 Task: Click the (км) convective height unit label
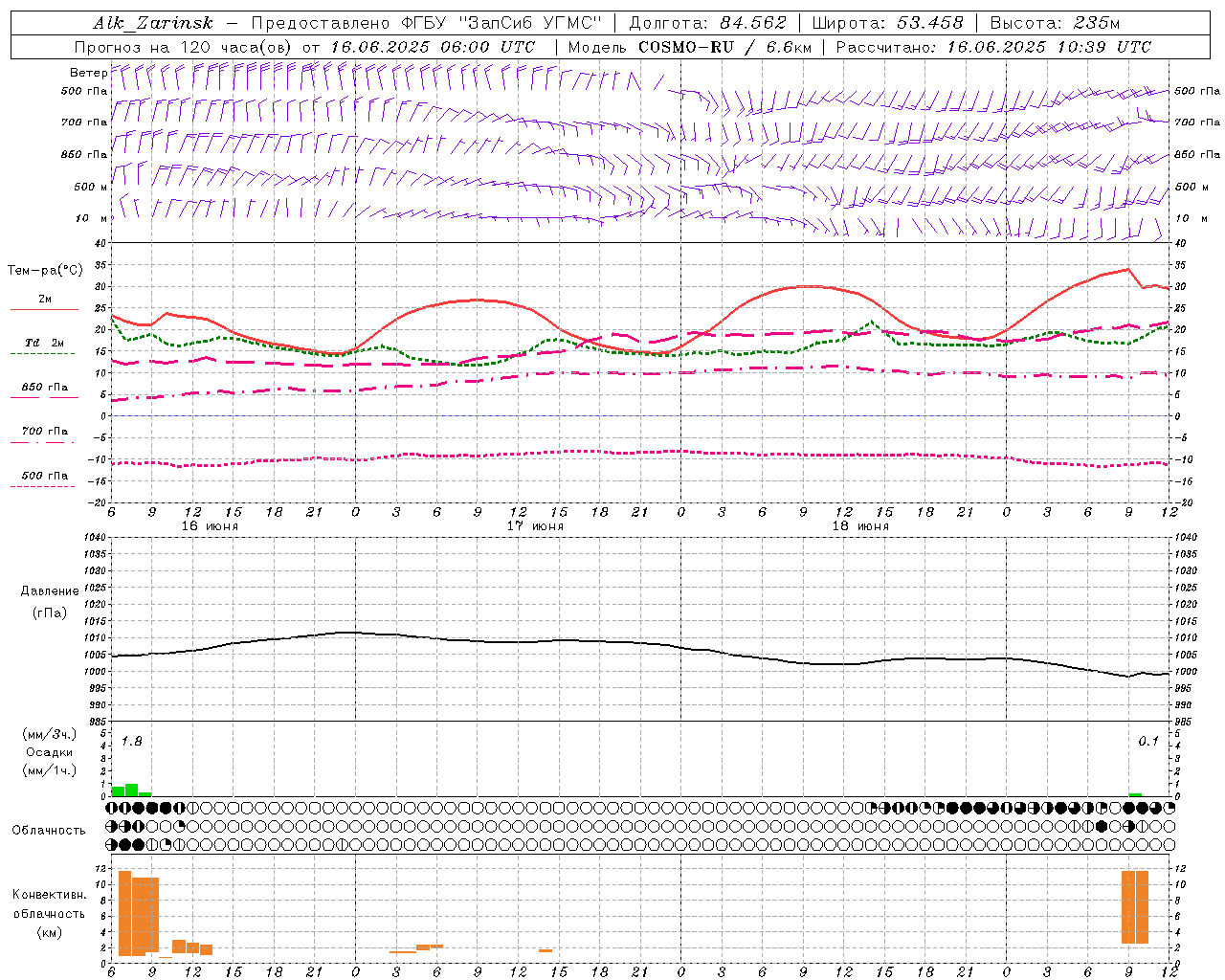(49, 933)
